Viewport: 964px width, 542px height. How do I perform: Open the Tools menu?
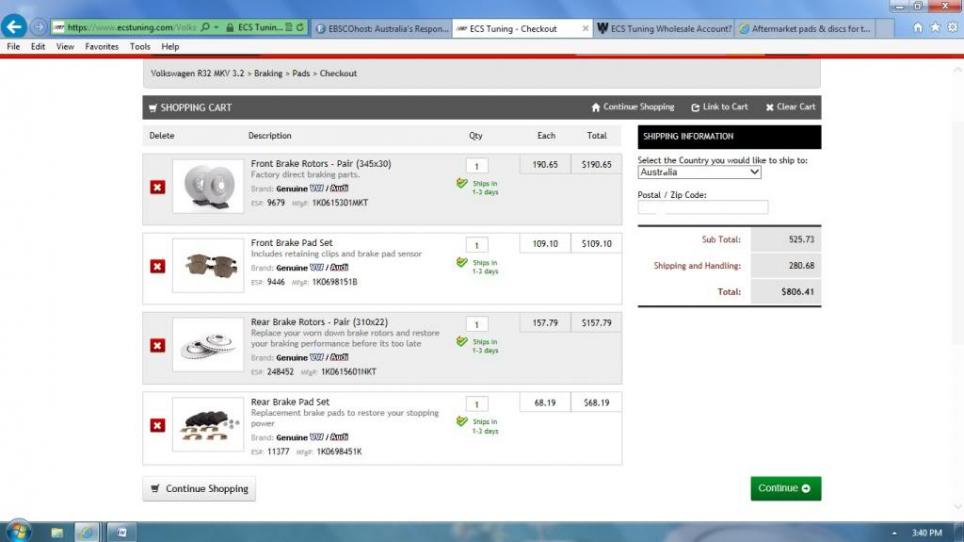[140, 47]
